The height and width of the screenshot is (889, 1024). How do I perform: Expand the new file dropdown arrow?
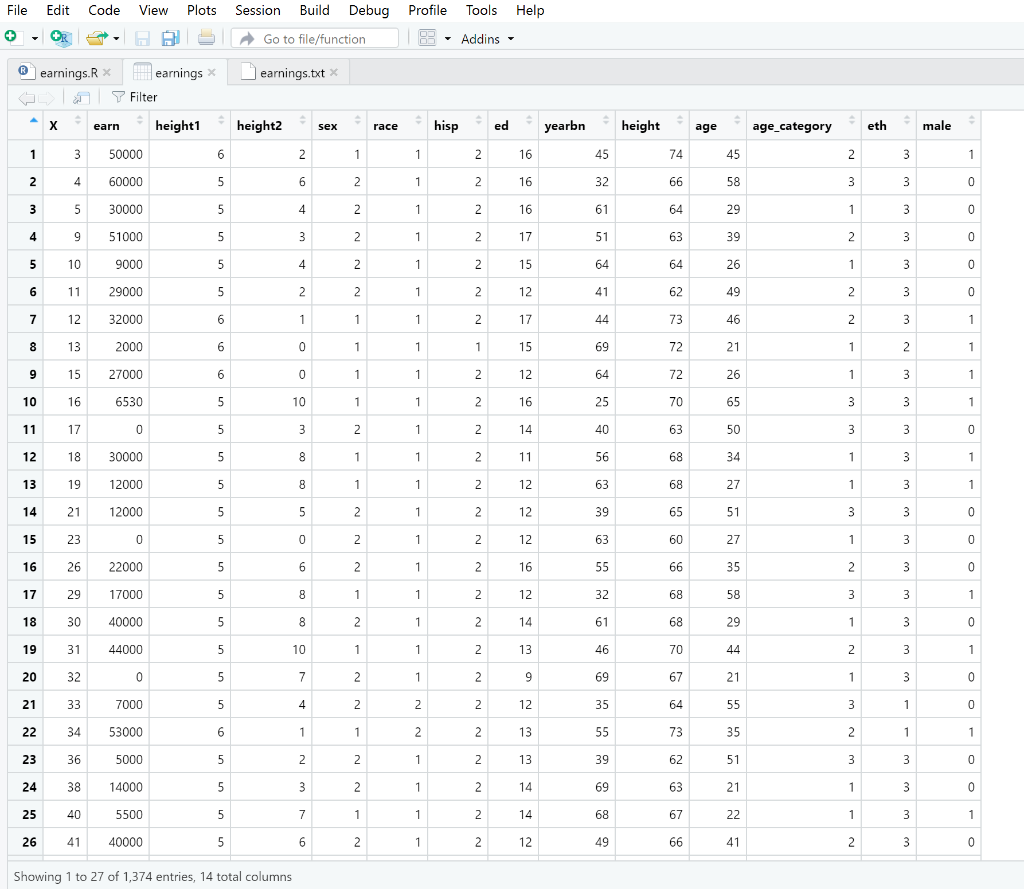point(33,38)
